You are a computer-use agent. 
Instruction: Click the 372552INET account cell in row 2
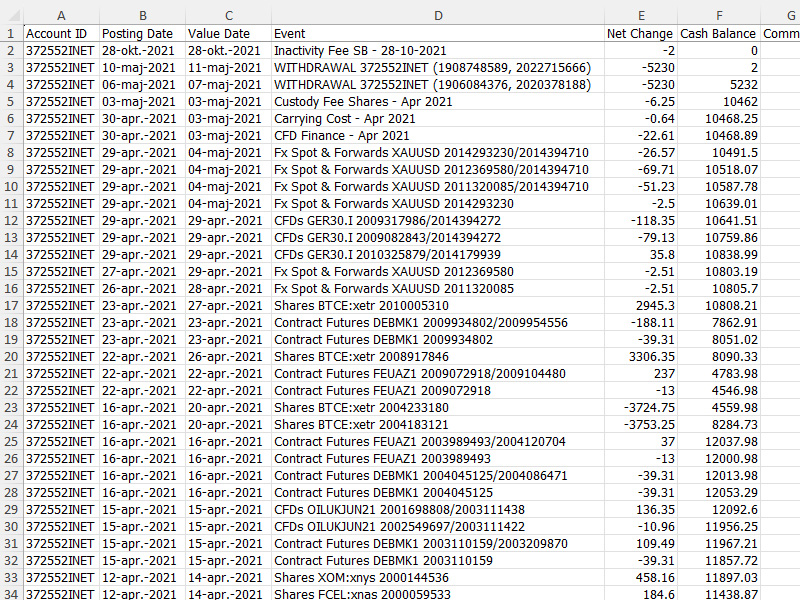point(60,50)
